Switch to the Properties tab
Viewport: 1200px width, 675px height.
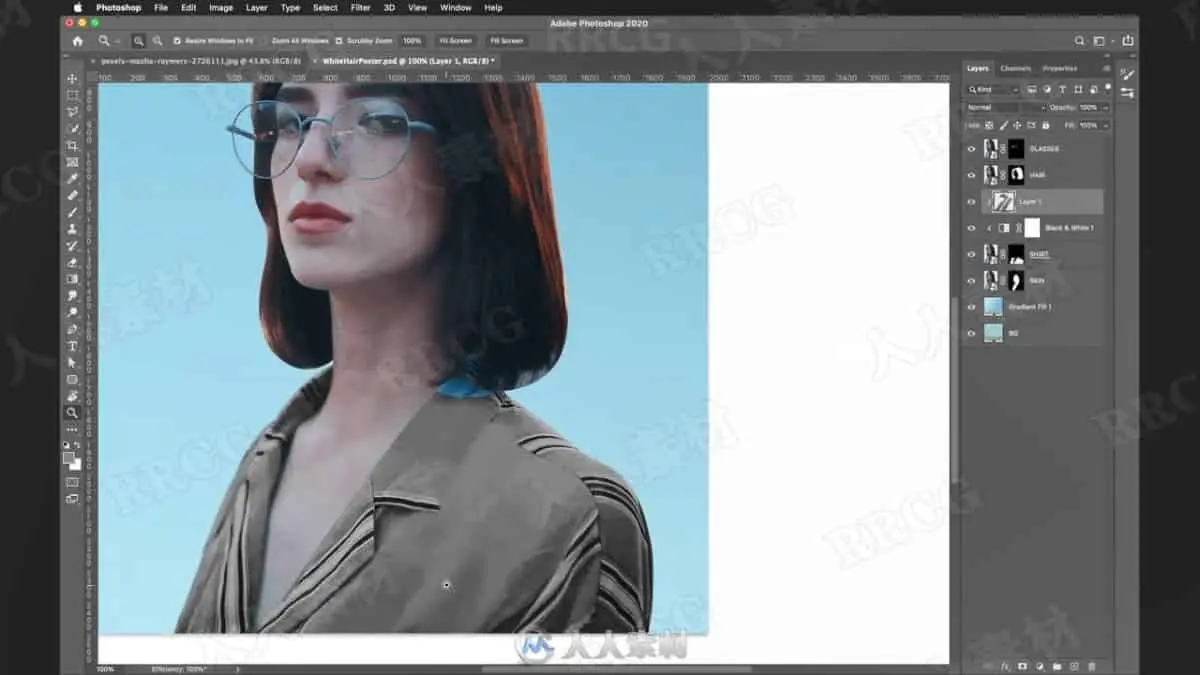(1060, 69)
